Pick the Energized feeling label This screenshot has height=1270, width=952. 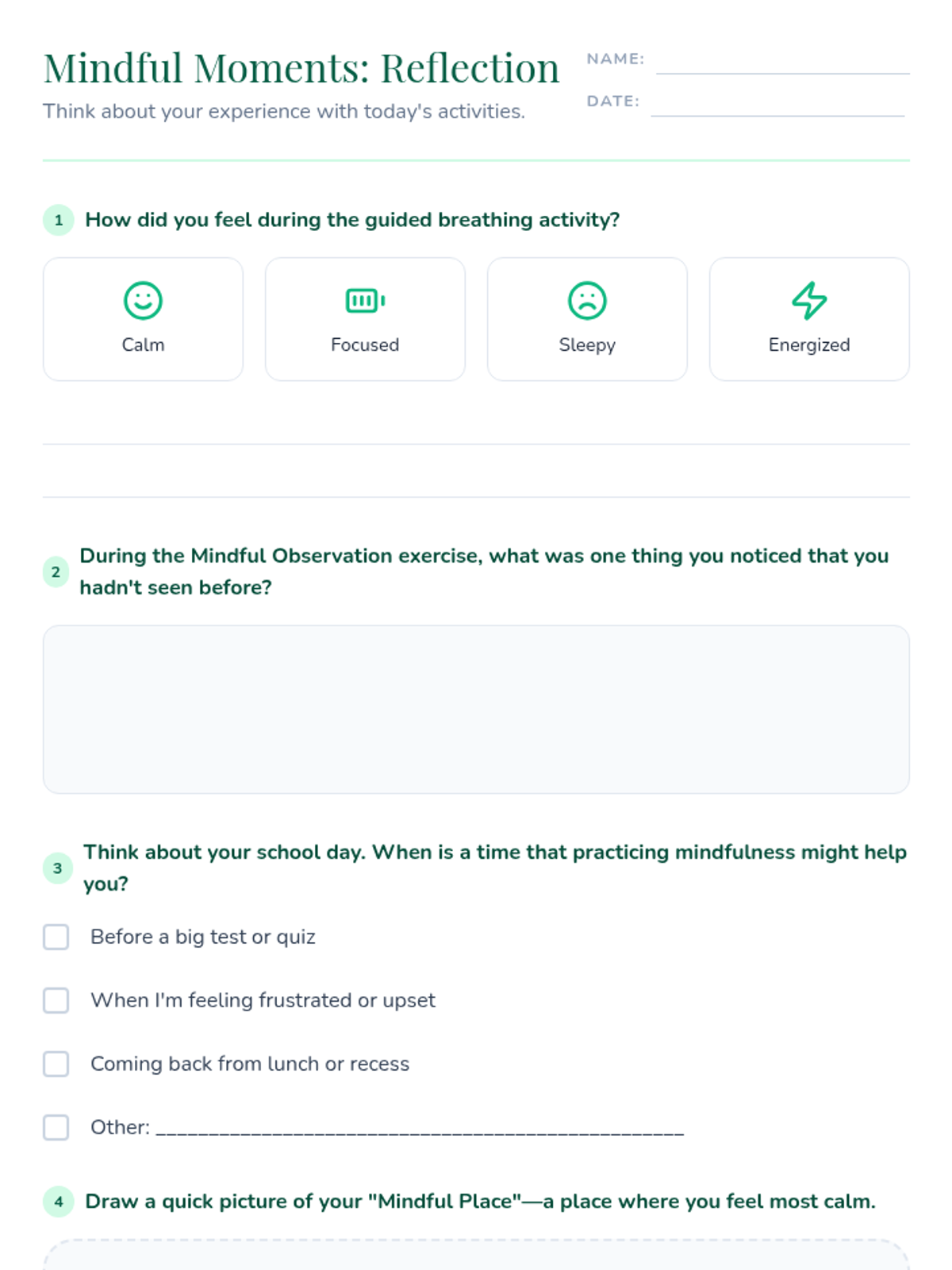(809, 345)
